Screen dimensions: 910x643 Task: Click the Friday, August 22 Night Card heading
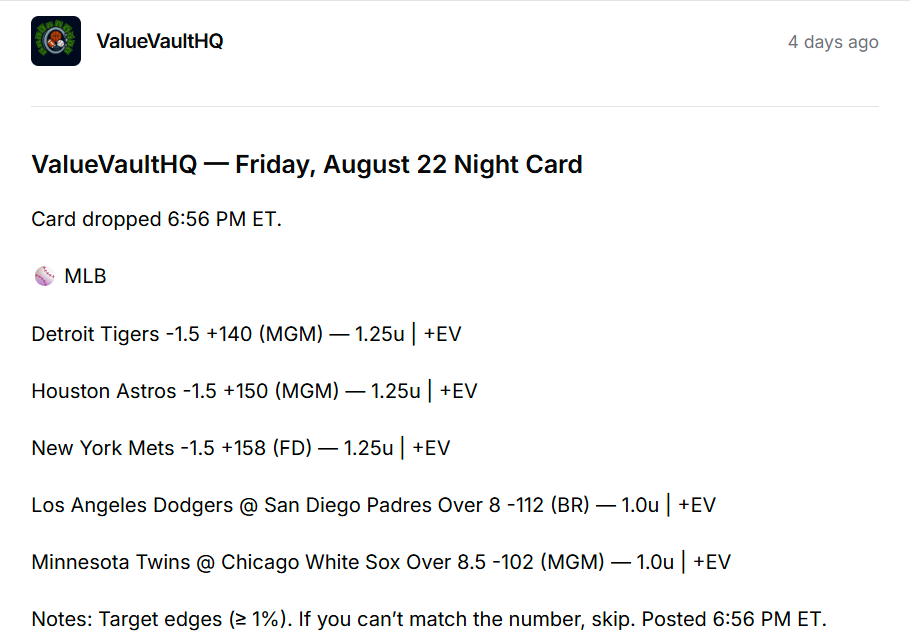(x=307, y=164)
